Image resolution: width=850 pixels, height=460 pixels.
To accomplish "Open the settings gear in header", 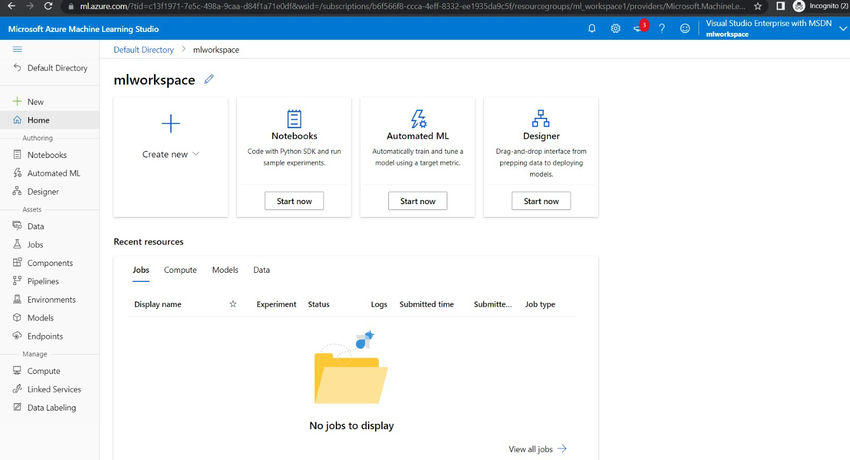I will (x=615, y=28).
